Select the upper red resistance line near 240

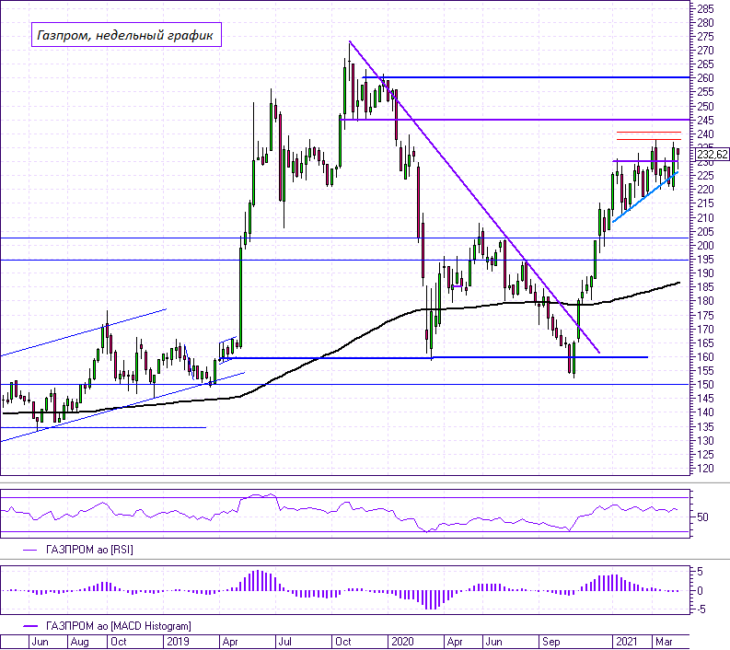click(x=649, y=132)
